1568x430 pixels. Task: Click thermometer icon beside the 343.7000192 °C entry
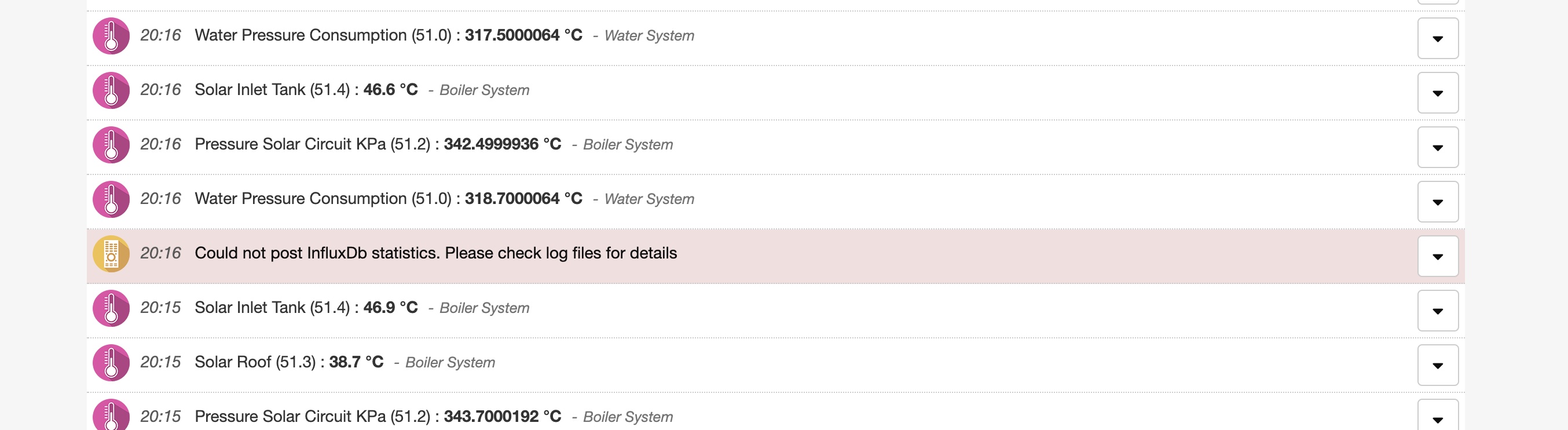[x=111, y=416]
